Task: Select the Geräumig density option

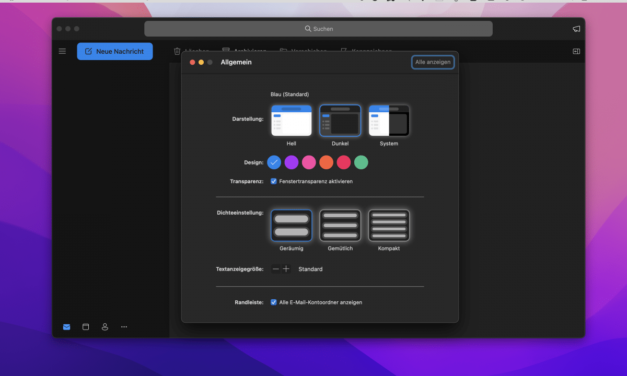Action: (x=291, y=226)
